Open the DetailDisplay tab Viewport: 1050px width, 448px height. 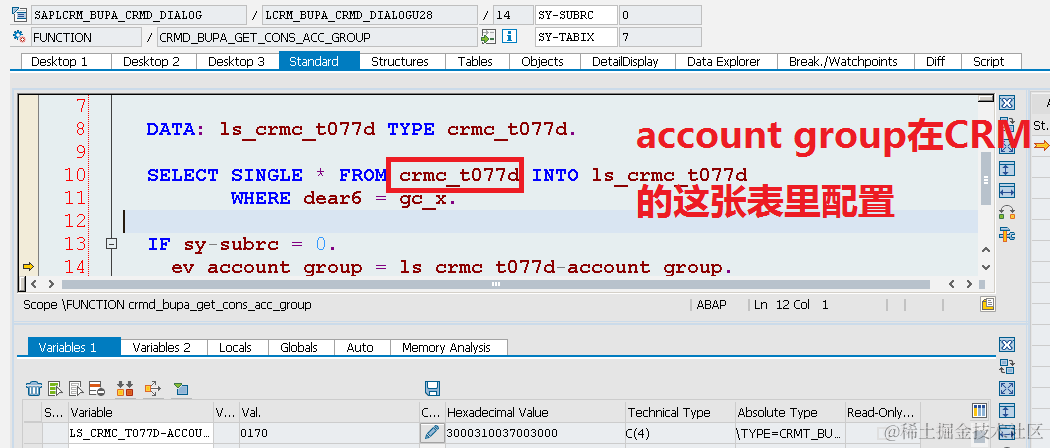point(625,62)
